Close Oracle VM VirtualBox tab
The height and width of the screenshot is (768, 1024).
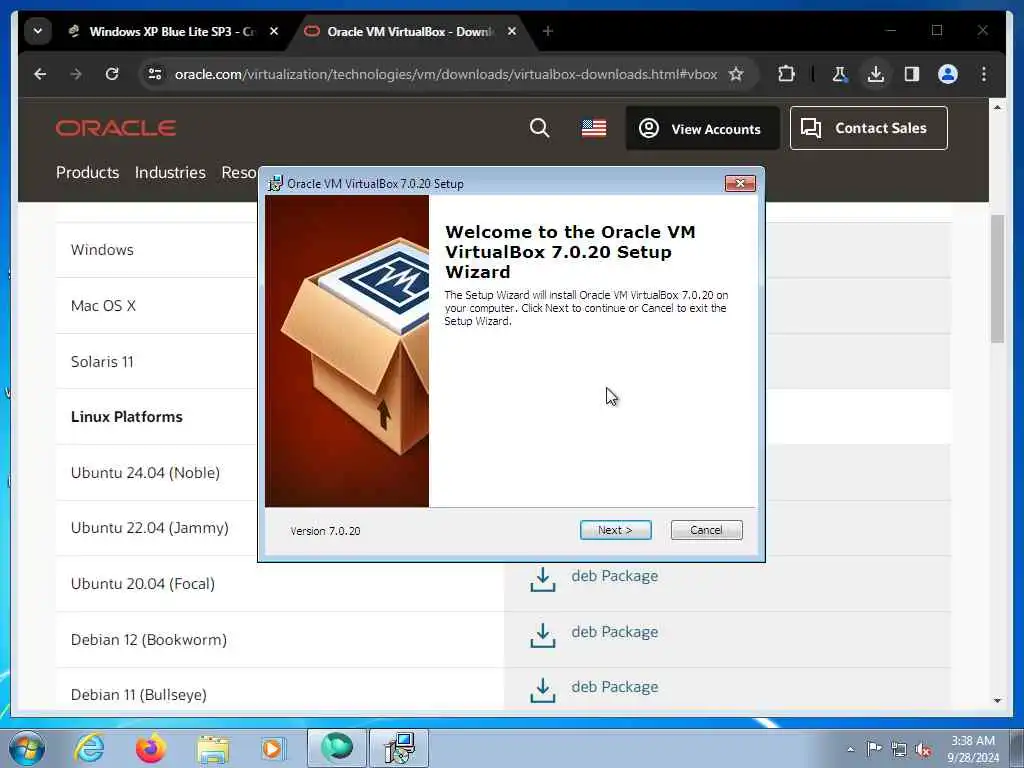coord(512,31)
